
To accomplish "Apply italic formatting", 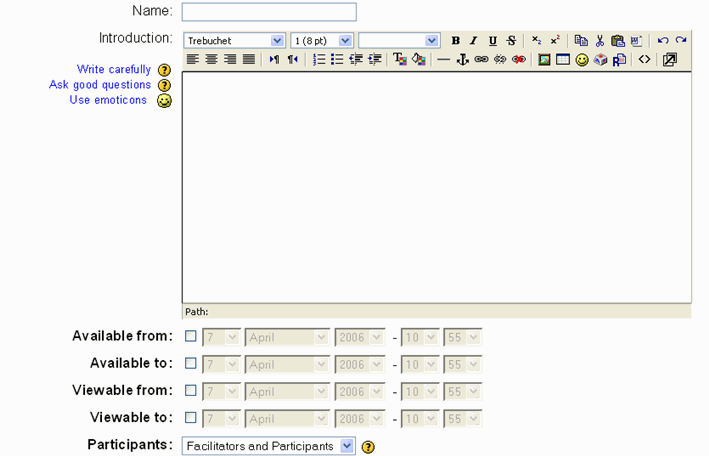I will 474,41.
